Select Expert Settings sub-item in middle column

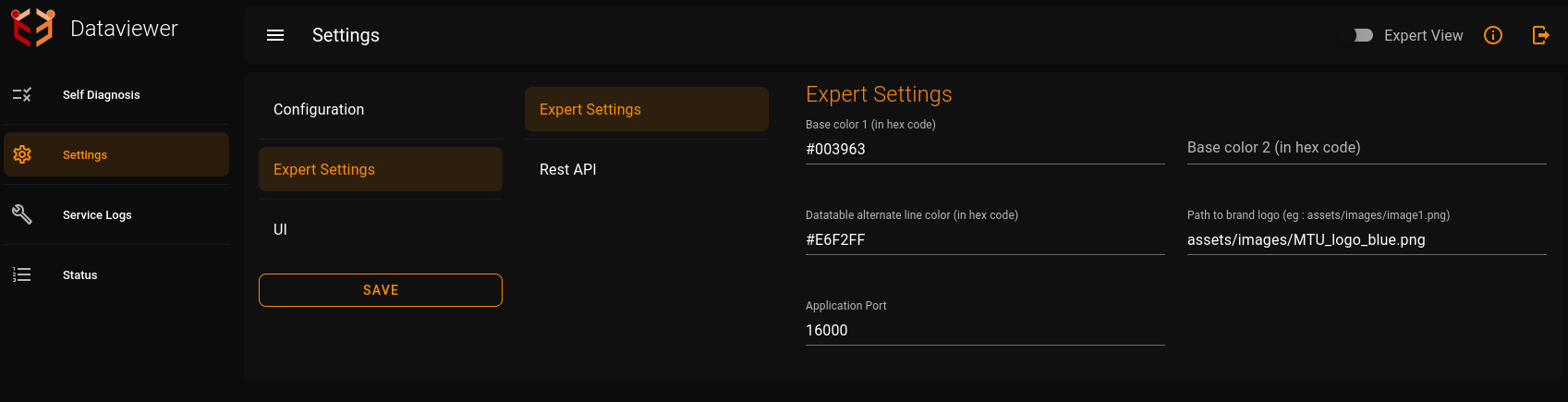pos(647,109)
